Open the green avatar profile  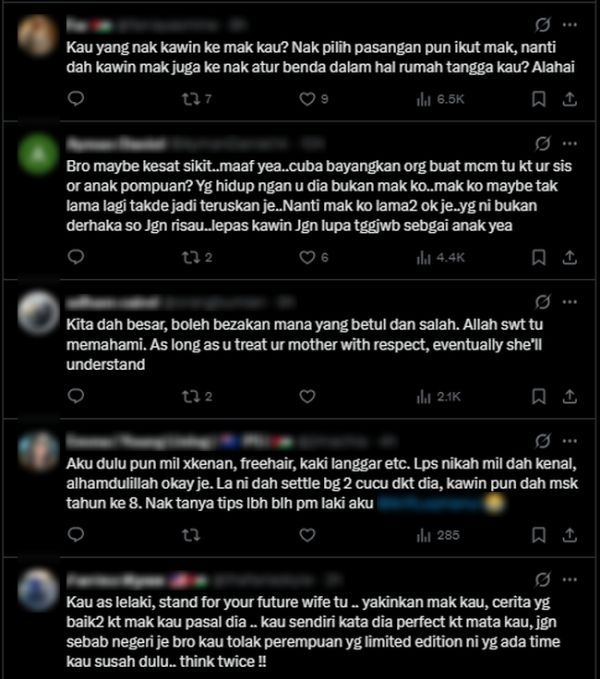click(x=38, y=154)
